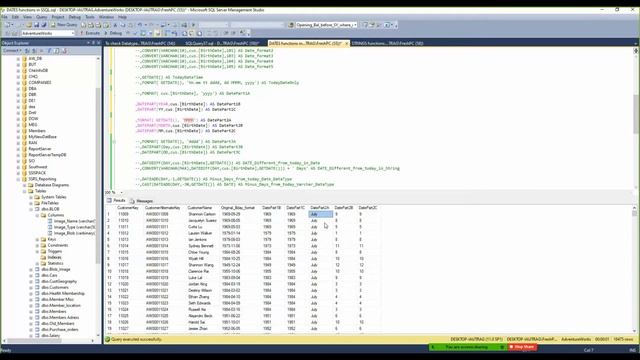Click the CustomerName column header

pyautogui.click(x=200, y=208)
